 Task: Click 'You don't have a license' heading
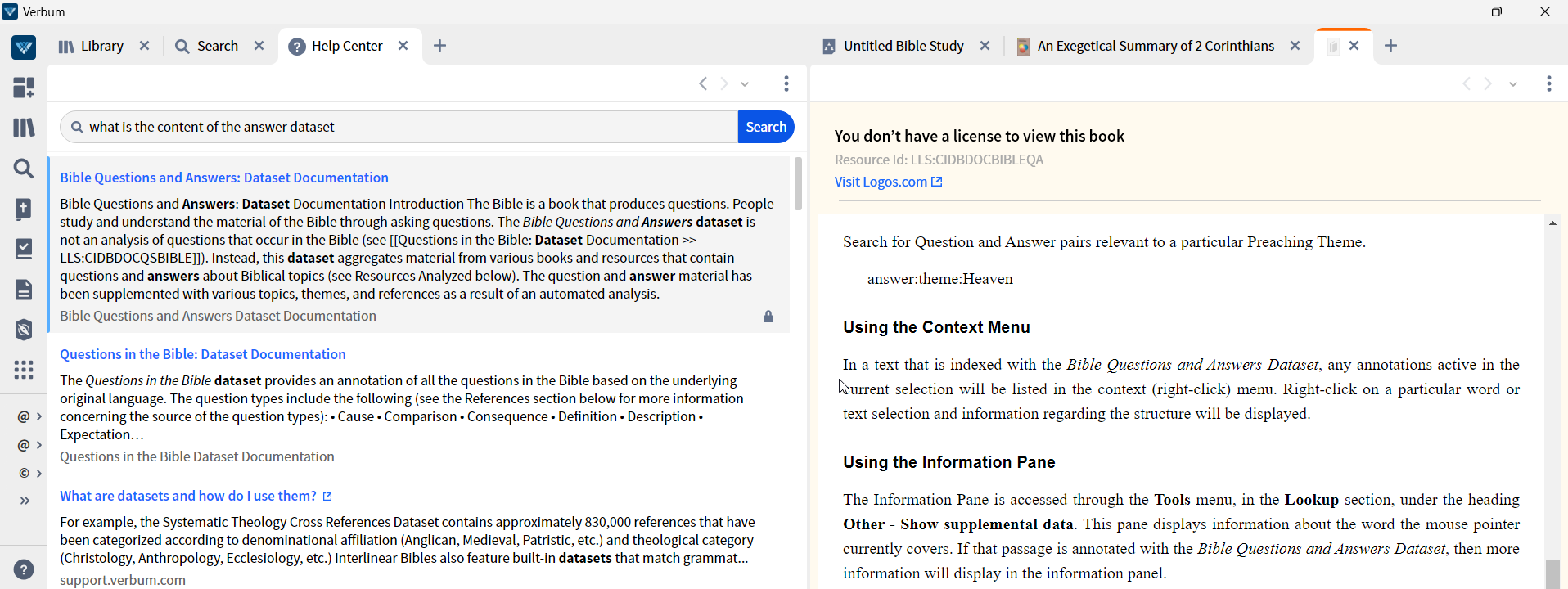980,136
